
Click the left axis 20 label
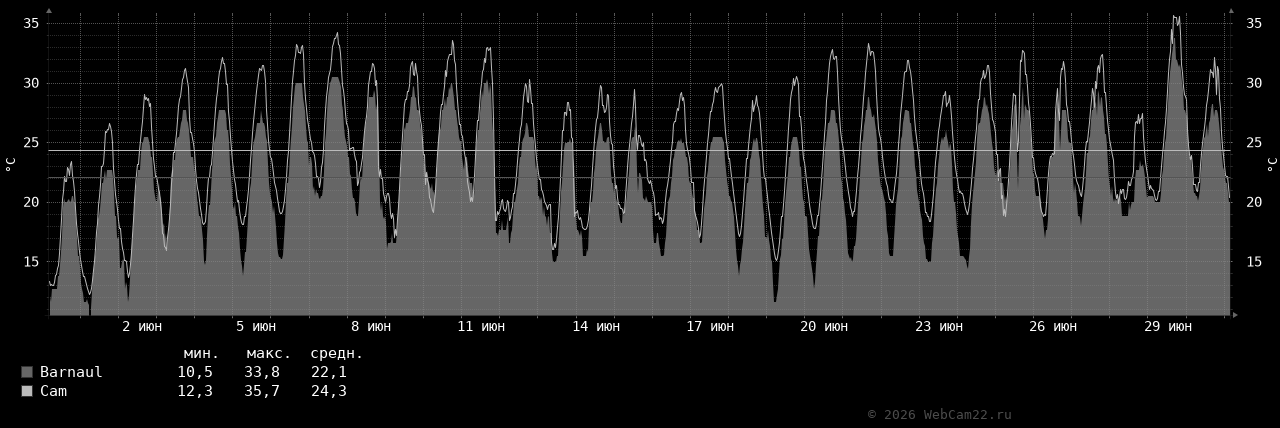click(x=31, y=202)
